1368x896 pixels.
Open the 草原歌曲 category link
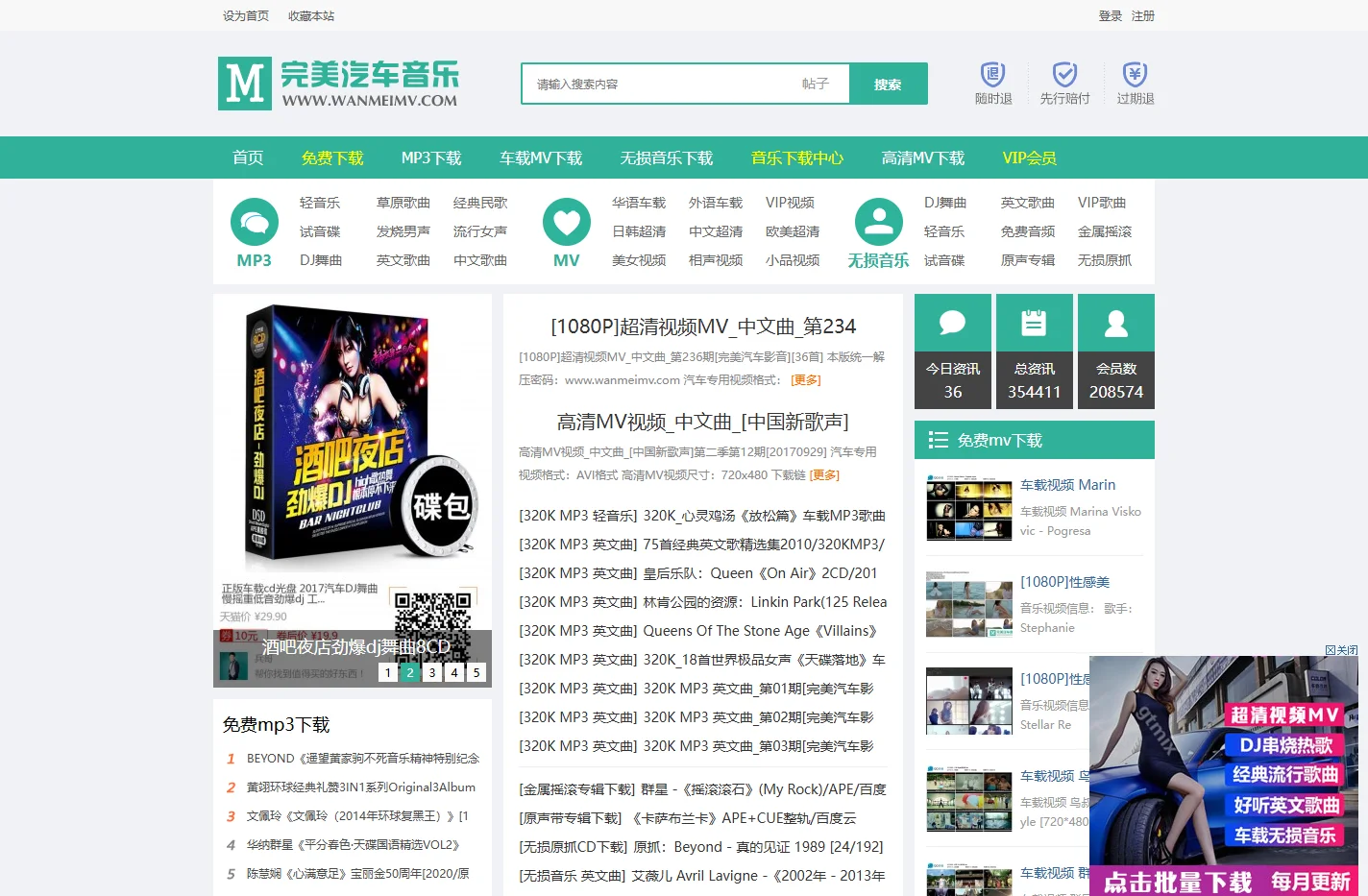coord(403,203)
